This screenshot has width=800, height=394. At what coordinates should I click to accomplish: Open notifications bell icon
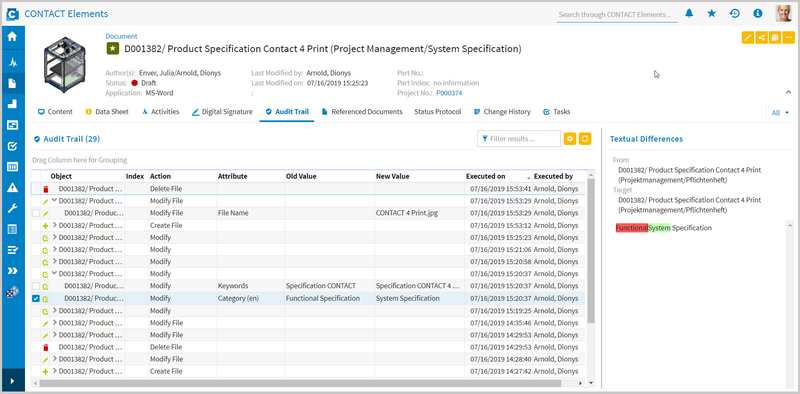coord(689,14)
